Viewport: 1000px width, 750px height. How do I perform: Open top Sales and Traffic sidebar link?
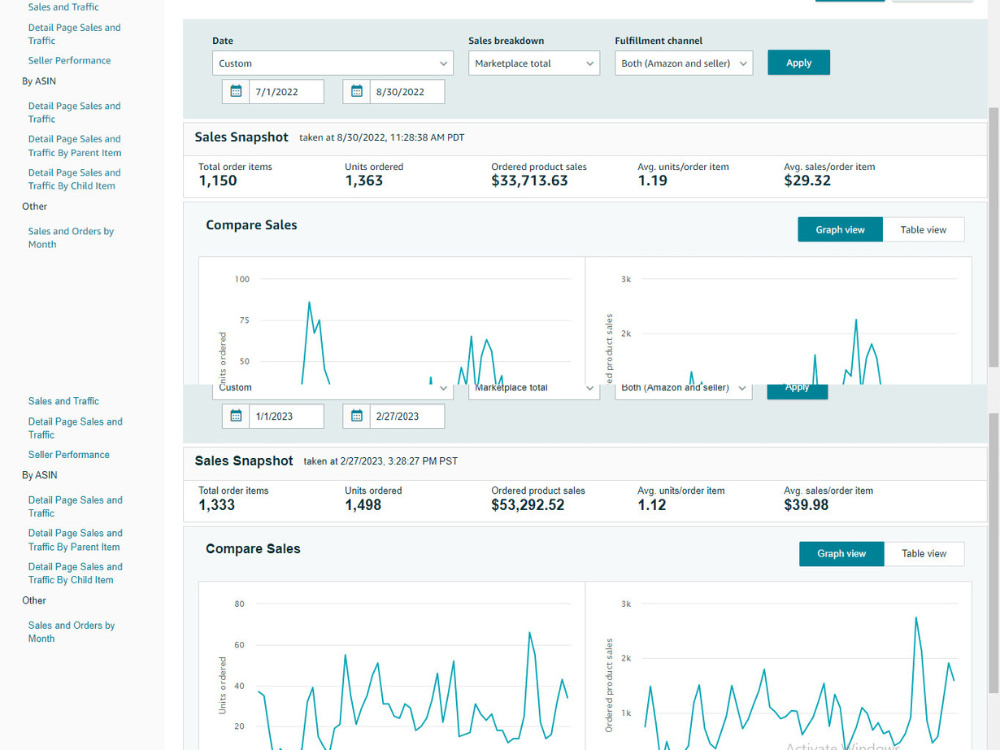(x=63, y=7)
